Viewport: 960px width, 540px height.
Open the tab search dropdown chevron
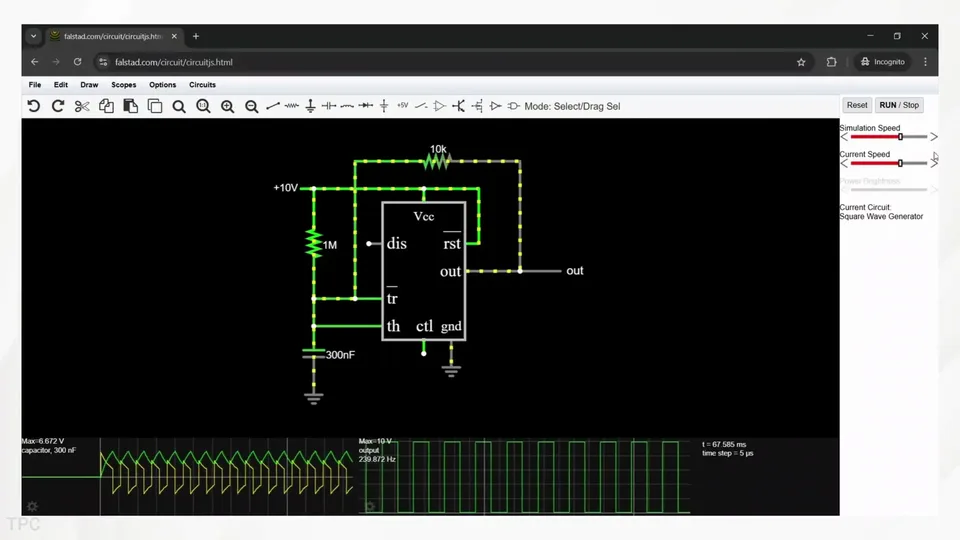[34, 36]
